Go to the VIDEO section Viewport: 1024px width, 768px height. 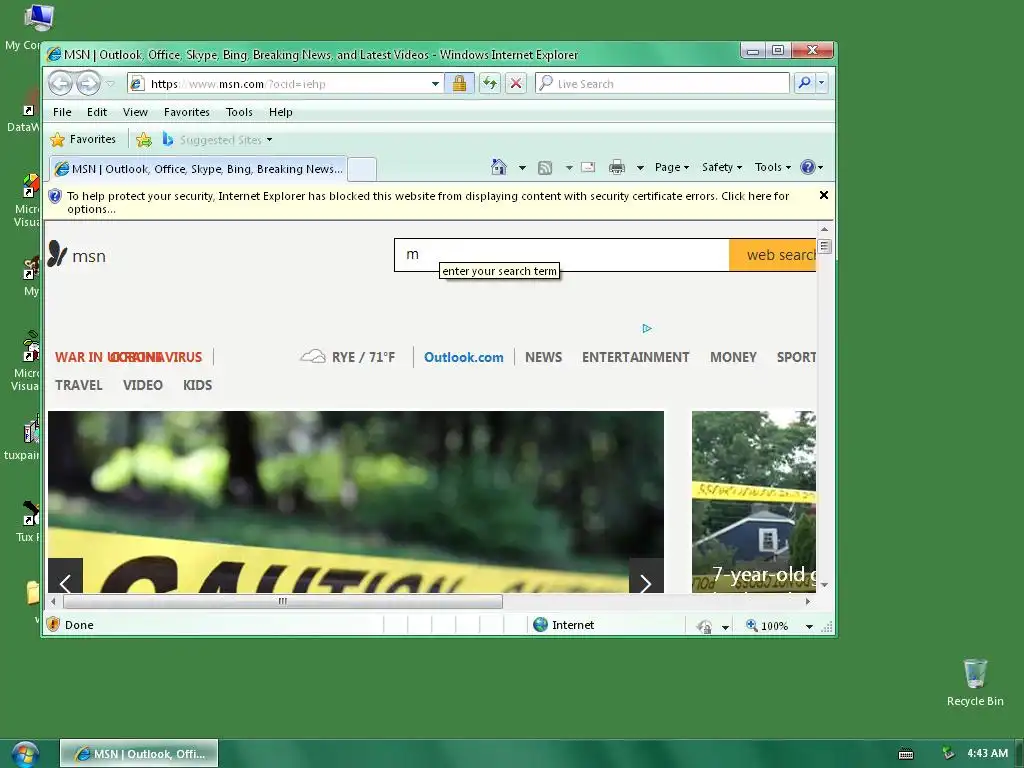(x=142, y=385)
